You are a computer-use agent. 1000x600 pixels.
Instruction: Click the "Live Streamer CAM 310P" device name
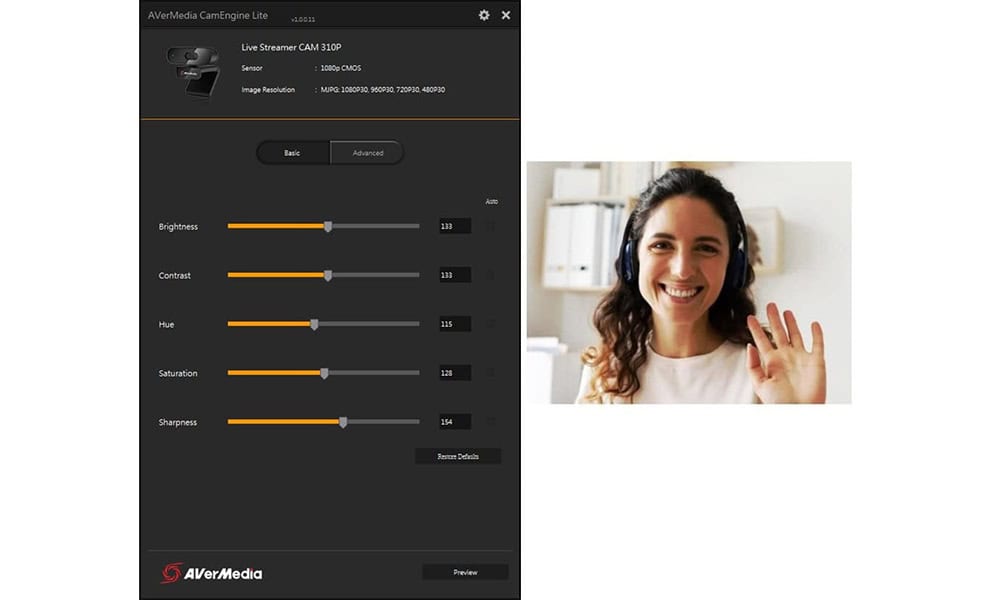[x=291, y=47]
